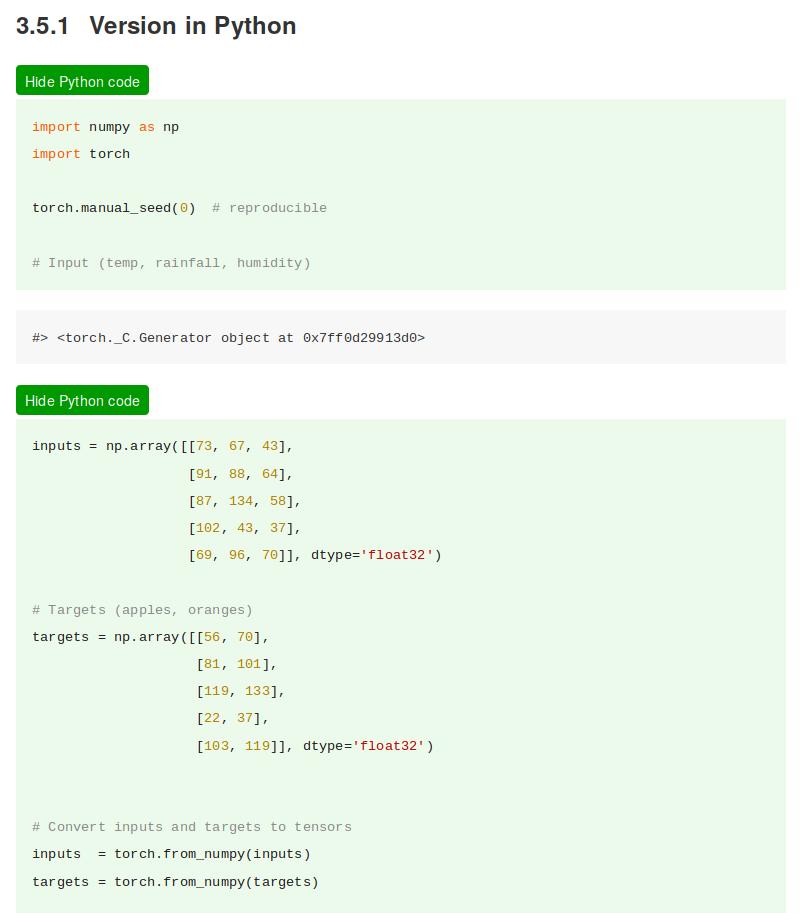
Task: Click the 'import numpy as np' line
Action: click(x=105, y=127)
